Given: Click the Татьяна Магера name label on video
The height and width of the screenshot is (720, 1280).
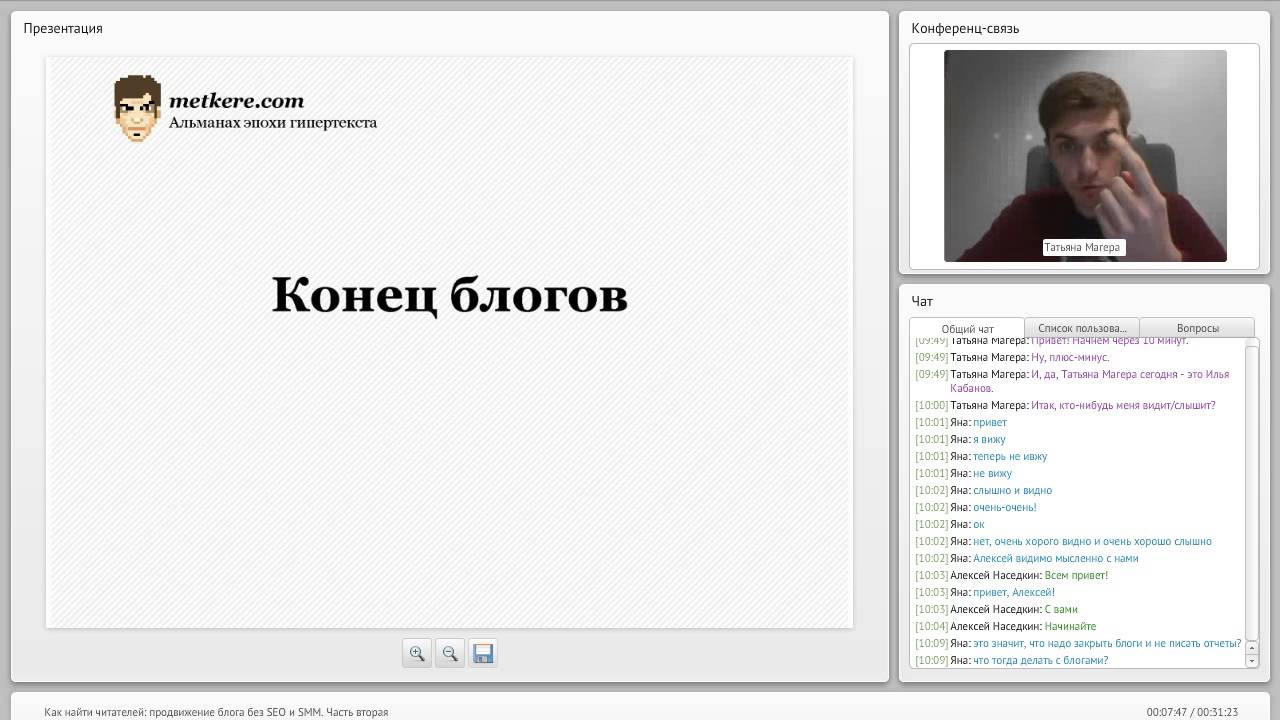Looking at the screenshot, I should coord(1084,247).
